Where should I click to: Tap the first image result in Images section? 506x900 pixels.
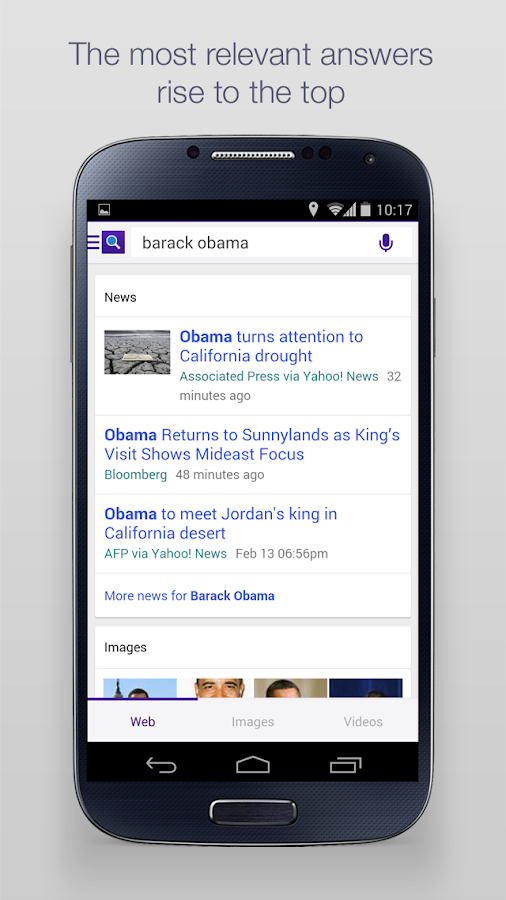point(140,688)
